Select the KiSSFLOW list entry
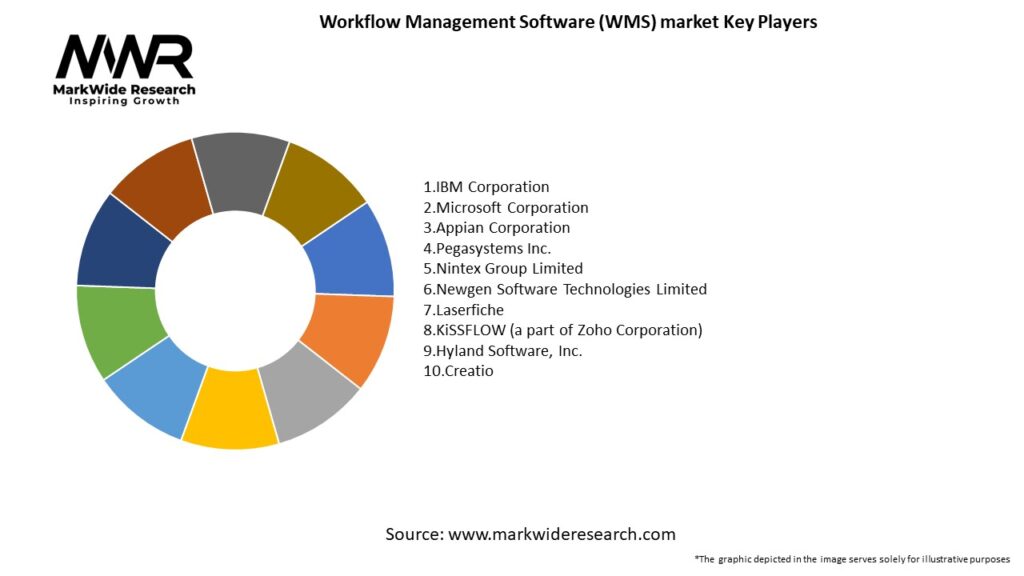Screen dimensions: 1024x576 [563, 330]
